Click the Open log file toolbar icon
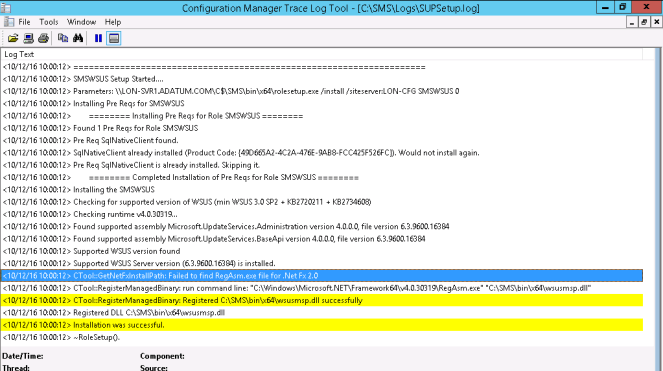This screenshot has width=663, height=371. coord(13,38)
